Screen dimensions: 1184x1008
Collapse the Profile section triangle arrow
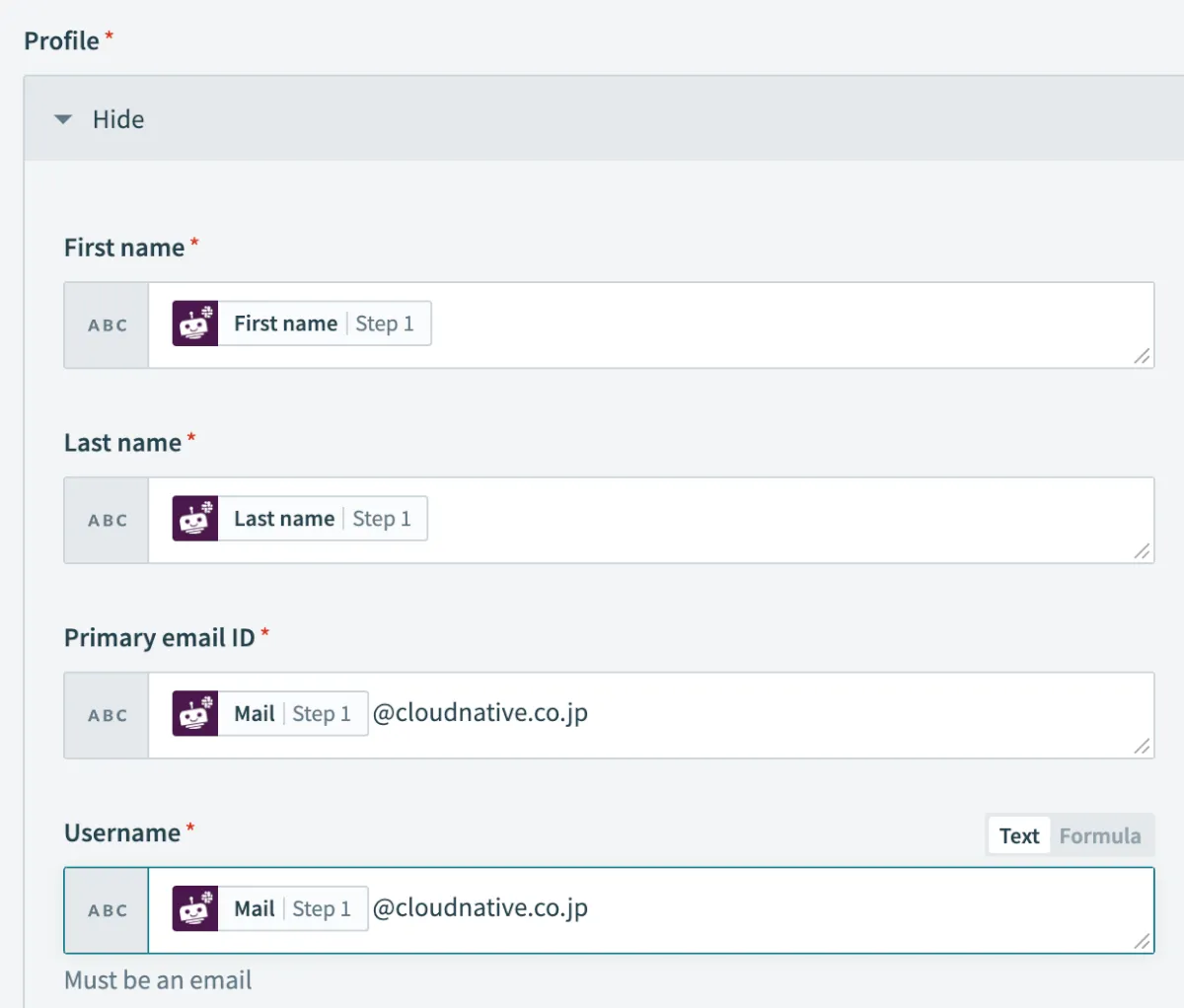click(63, 119)
